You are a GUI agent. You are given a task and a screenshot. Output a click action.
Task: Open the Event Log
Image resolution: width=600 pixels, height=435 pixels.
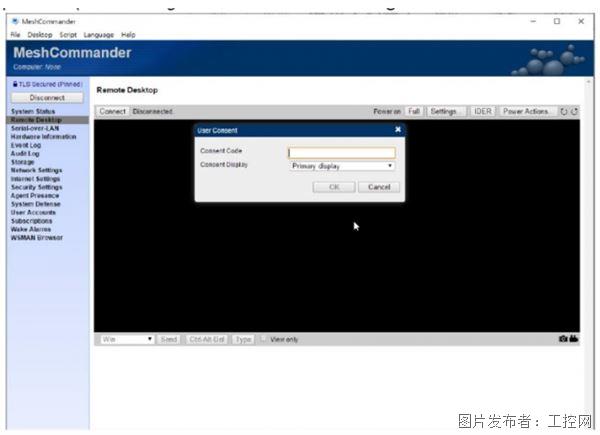point(26,145)
